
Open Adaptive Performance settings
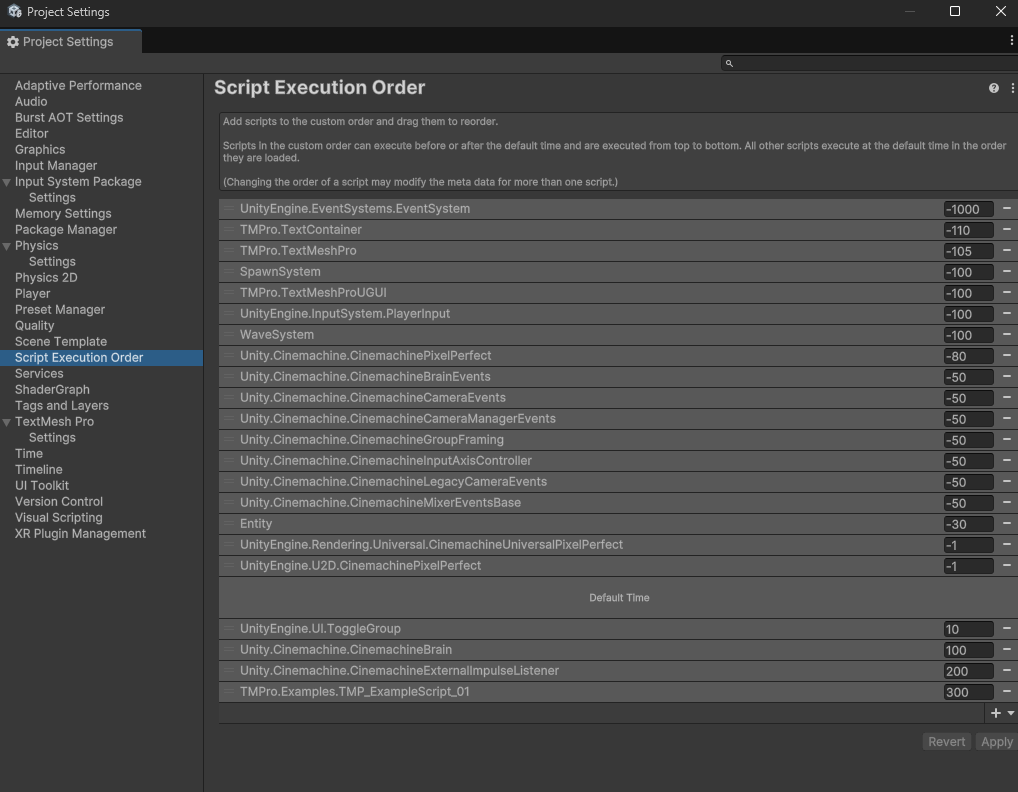78,86
